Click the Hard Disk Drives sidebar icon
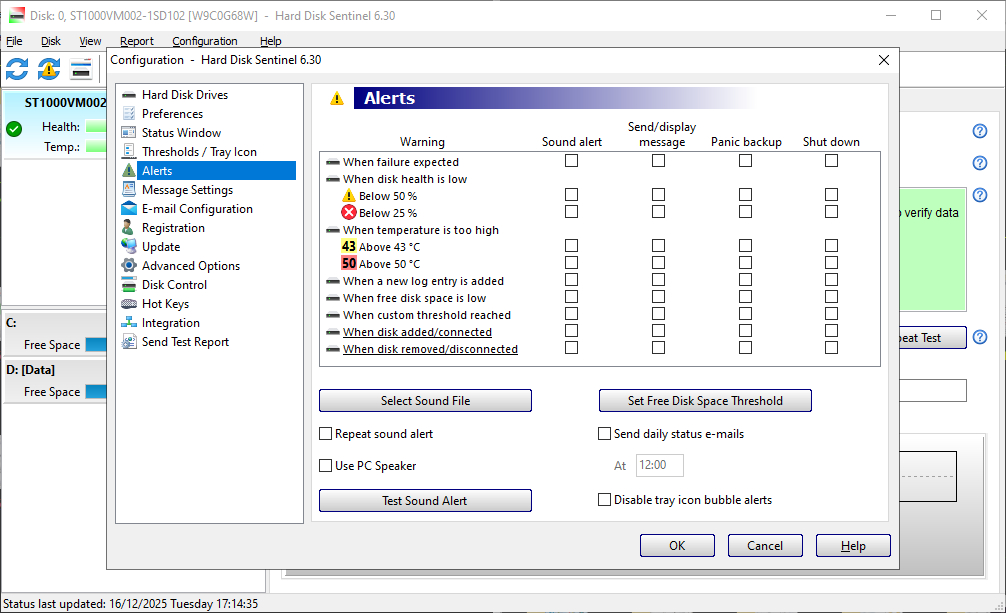The width and height of the screenshot is (1006, 613). (x=129, y=95)
